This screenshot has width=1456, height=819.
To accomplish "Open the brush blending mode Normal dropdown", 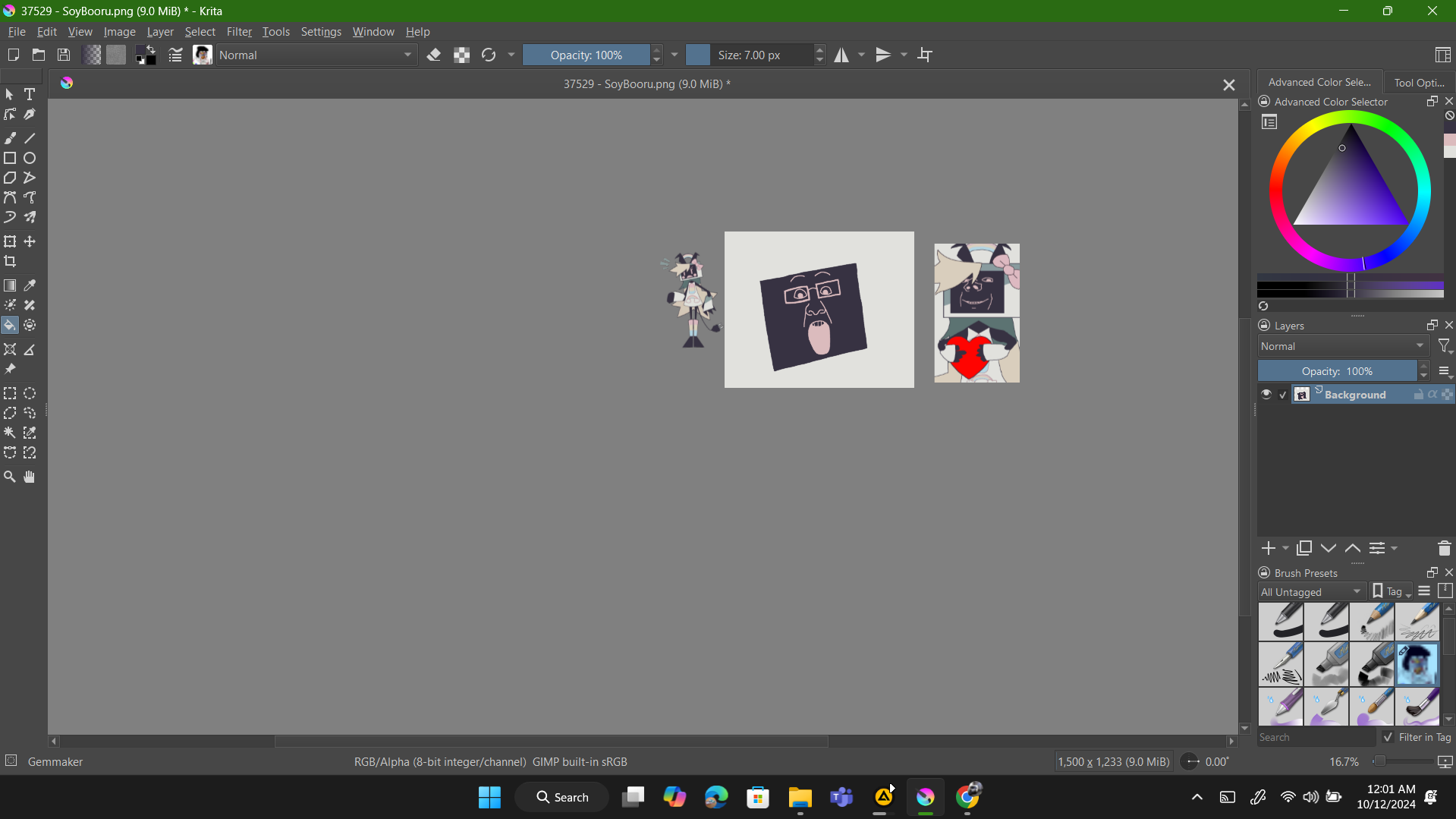I will tap(316, 55).
